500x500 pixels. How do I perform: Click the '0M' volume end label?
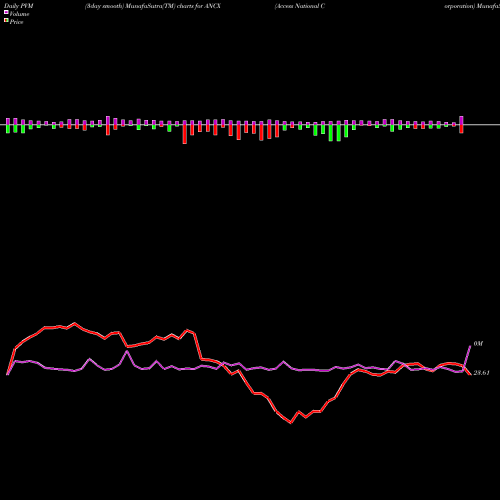(478, 344)
